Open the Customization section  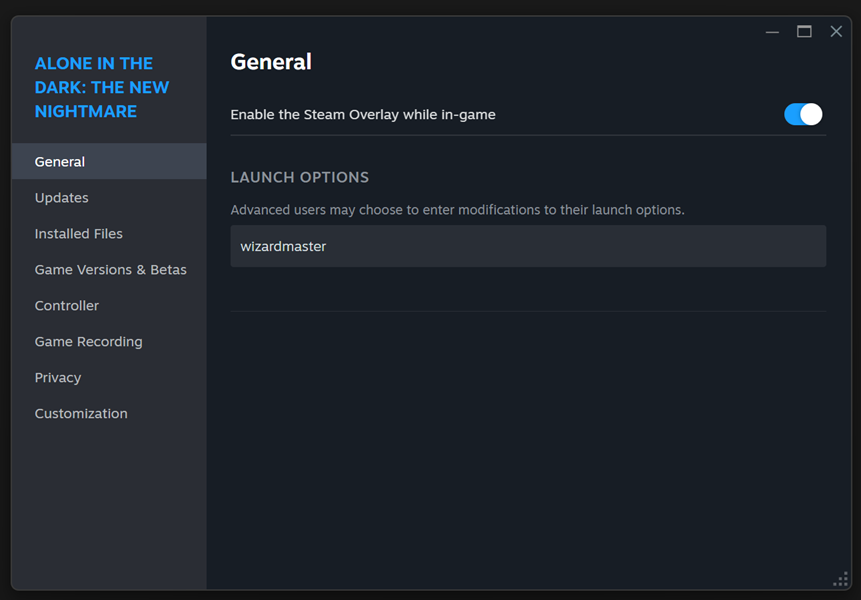pos(81,414)
